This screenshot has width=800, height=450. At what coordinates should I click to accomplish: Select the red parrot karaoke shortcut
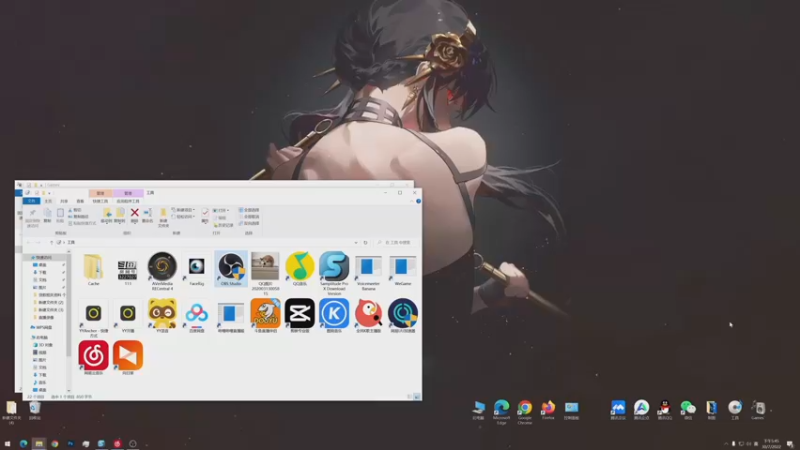[x=368, y=316]
